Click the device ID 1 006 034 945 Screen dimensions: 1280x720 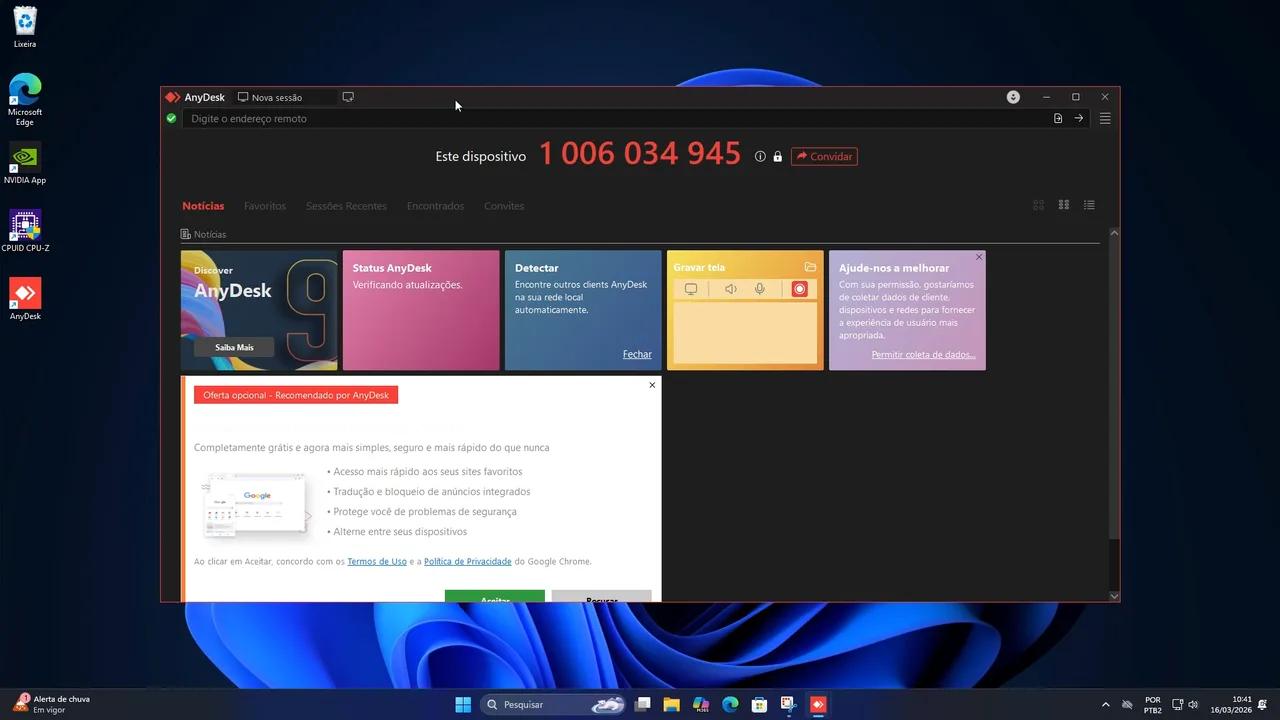(640, 154)
